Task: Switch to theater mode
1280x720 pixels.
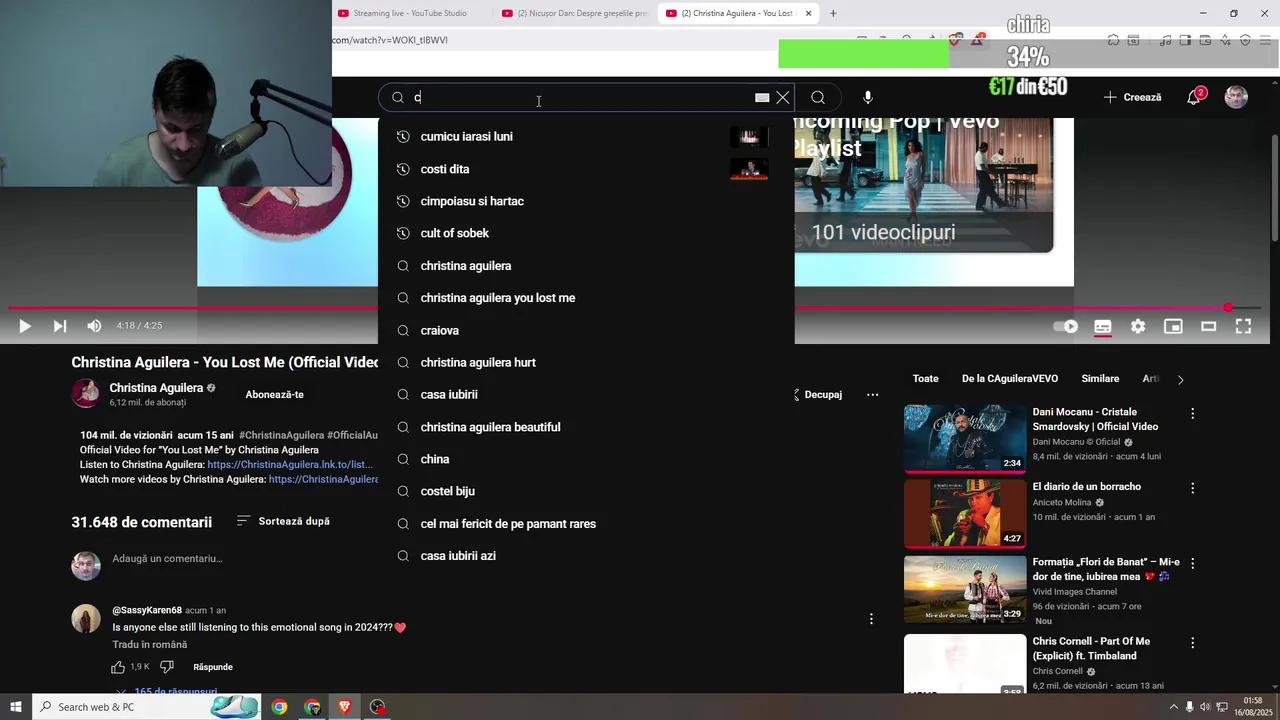Action: click(x=1208, y=326)
